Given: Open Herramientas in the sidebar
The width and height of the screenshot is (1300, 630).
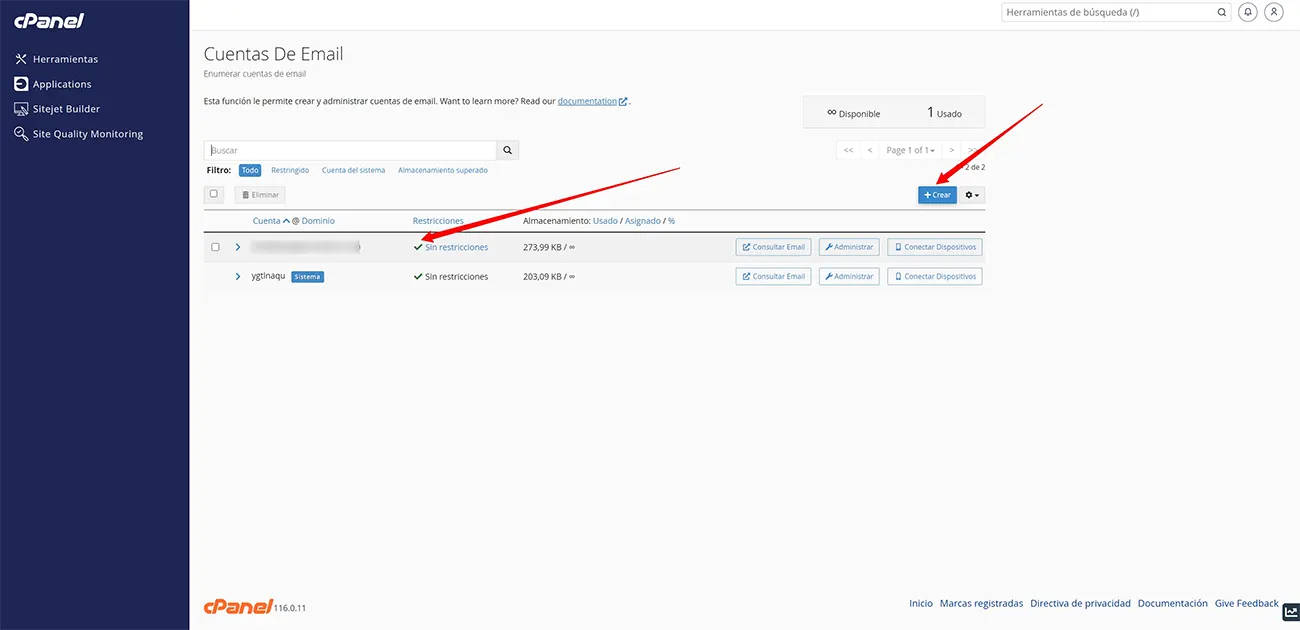Looking at the screenshot, I should click(x=64, y=59).
